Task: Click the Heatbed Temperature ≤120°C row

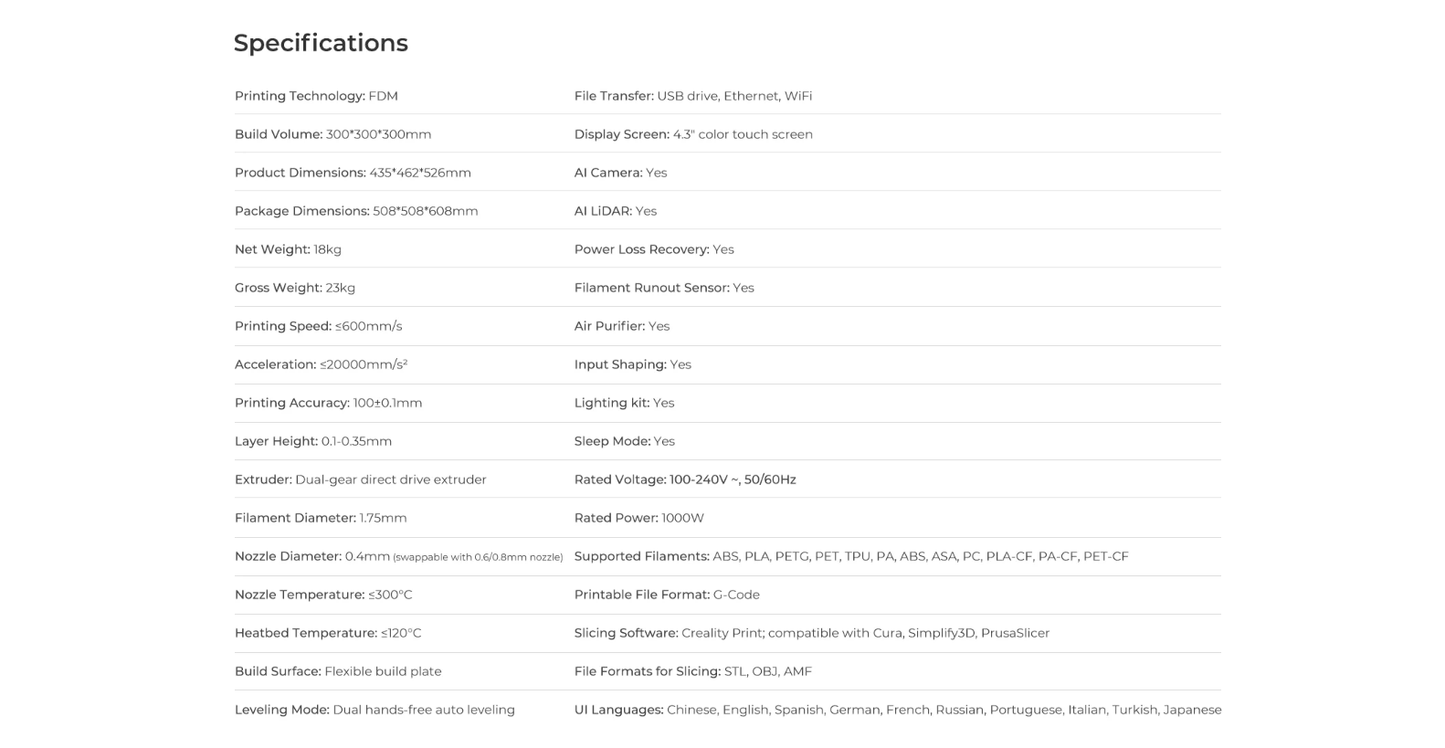Action: [328, 633]
